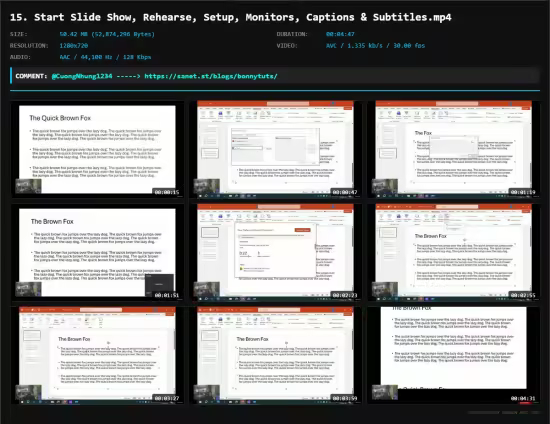Select the frame stamped 00:02:55
This screenshot has height=424, width=550.
pos(454,252)
